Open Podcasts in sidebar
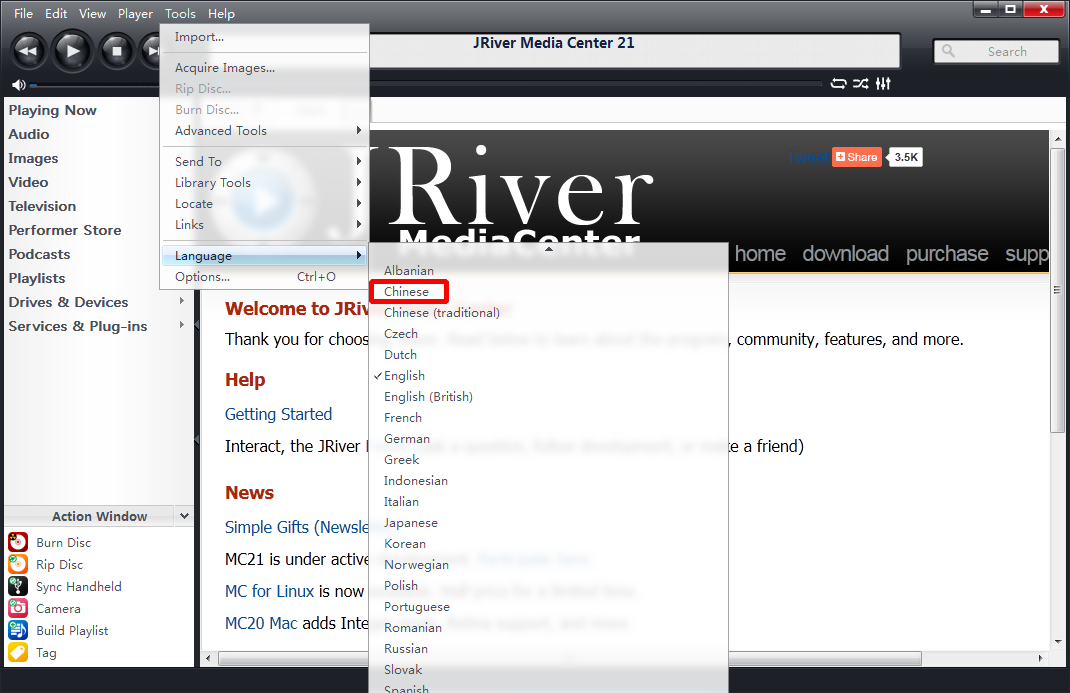1070x693 pixels. [x=40, y=254]
